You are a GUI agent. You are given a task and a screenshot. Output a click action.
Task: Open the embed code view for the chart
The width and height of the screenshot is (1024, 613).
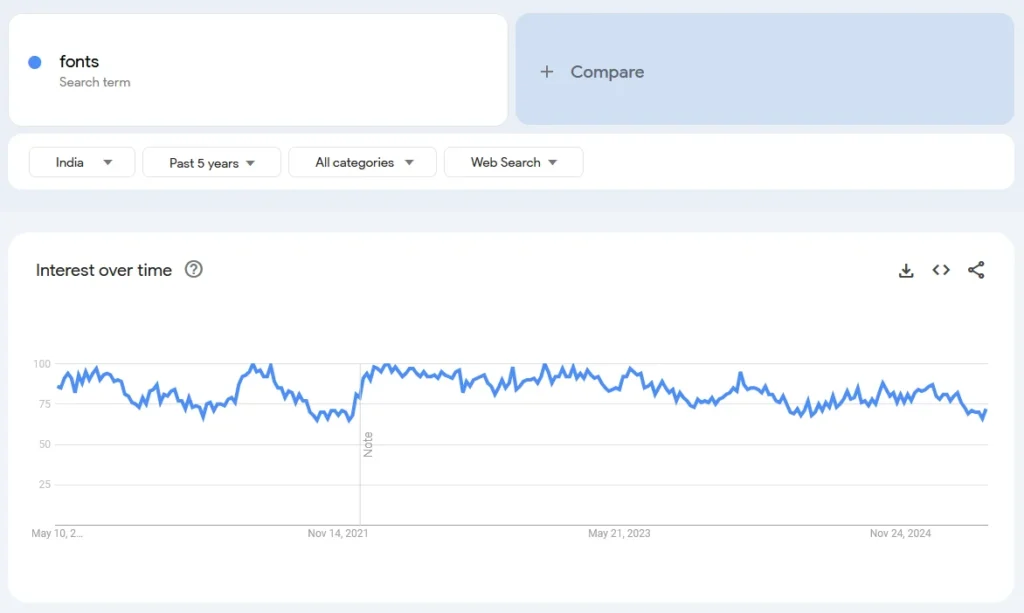[940, 270]
